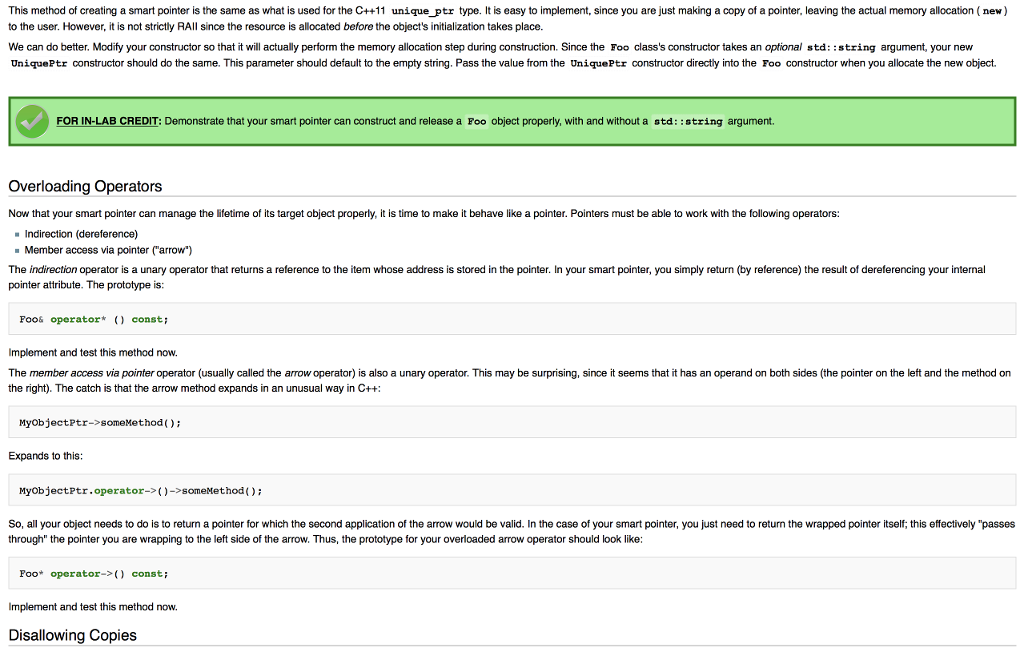Click the FOR IN-LAB CREDIT underlined label
Screen dimensions: 1024x652
pos(109,121)
